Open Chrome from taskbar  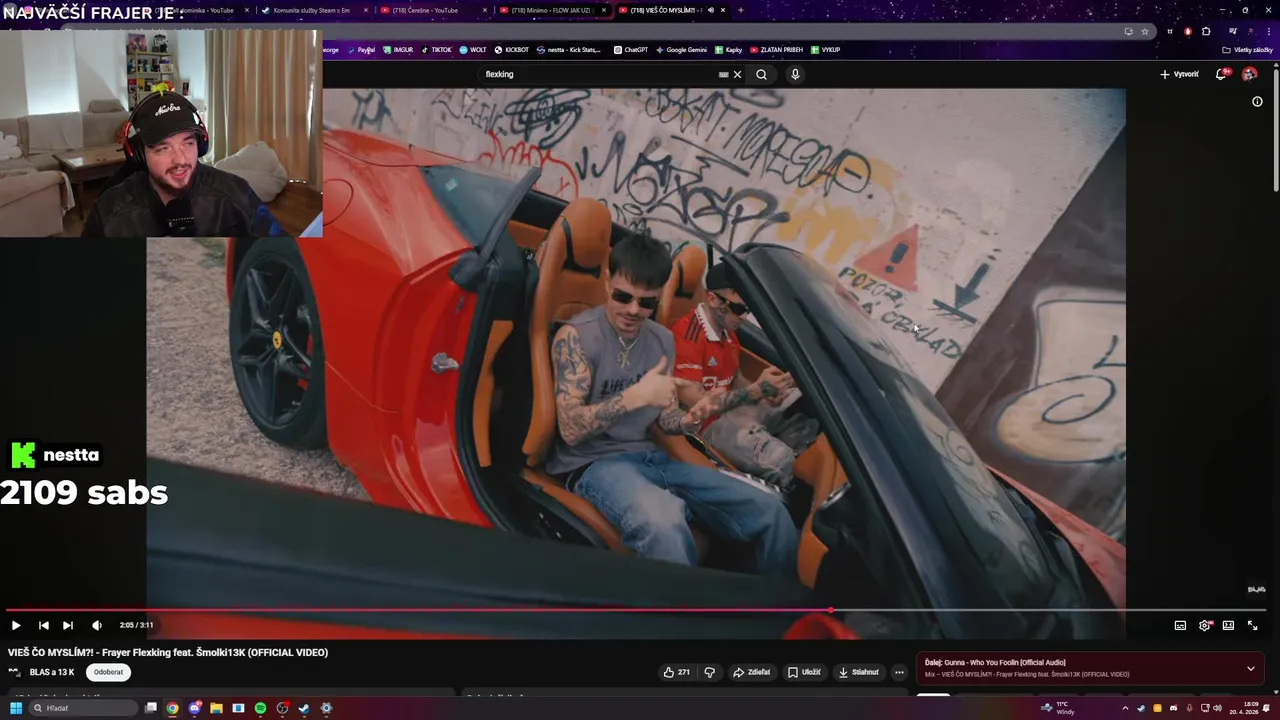pyautogui.click(x=172, y=708)
